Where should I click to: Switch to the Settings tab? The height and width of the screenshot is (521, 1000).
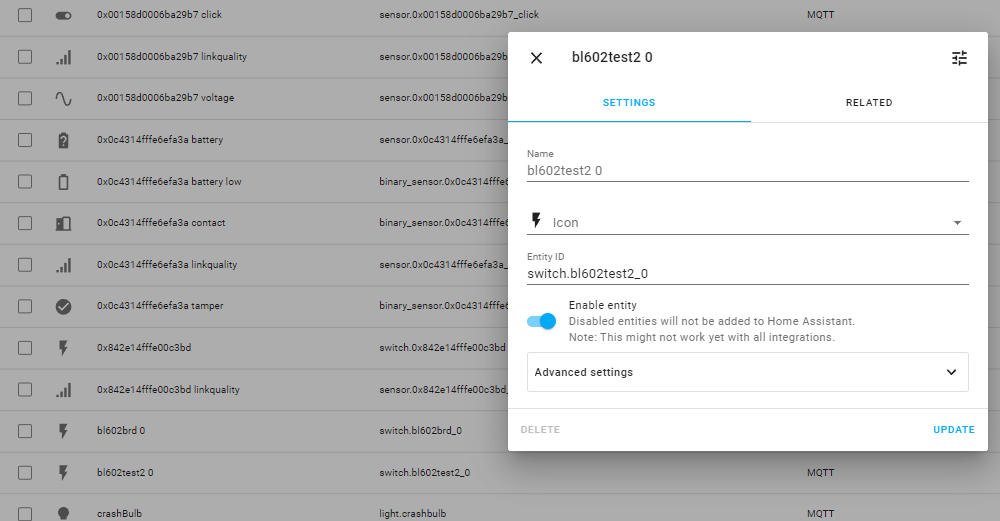click(x=629, y=103)
